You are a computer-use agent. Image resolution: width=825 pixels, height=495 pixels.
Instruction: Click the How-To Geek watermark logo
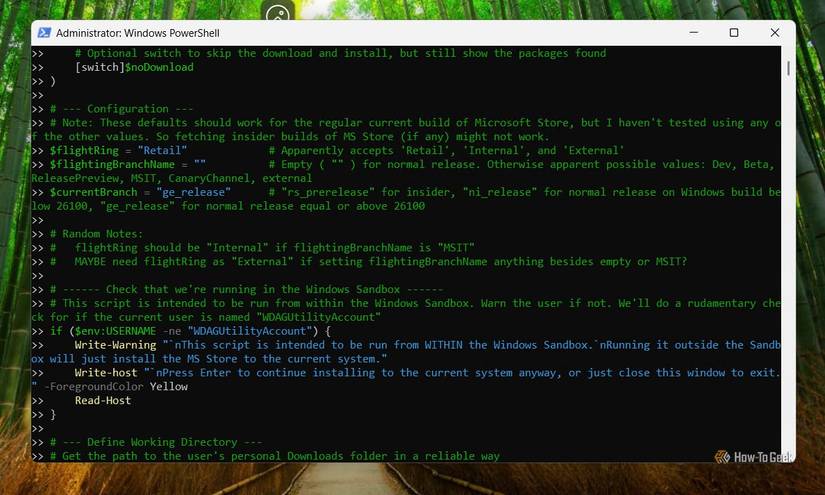point(753,457)
